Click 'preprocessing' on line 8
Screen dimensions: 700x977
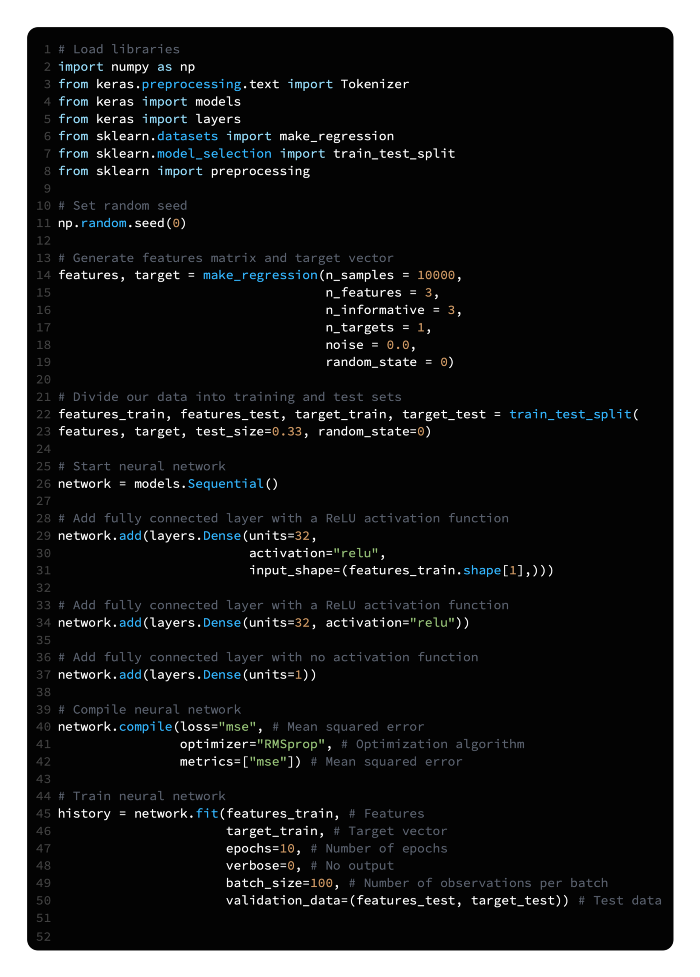pyautogui.click(x=260, y=171)
